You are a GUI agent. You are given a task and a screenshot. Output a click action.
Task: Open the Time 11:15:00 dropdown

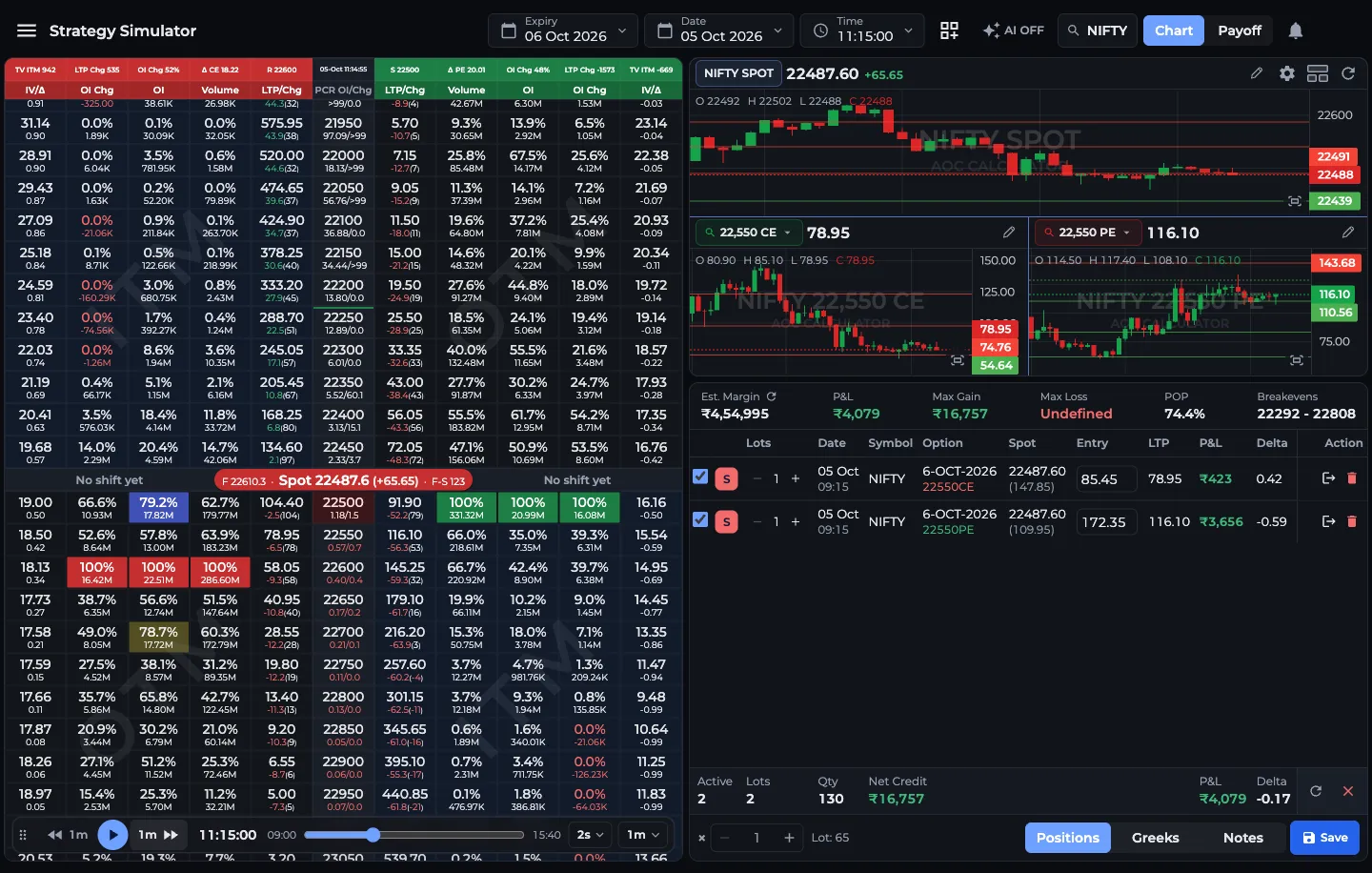(862, 30)
